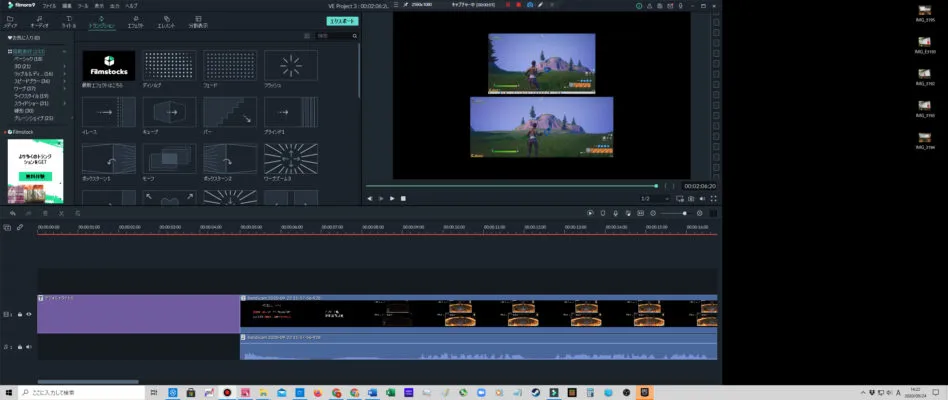Click the timeline zoom slider handle
Viewport: 948px width, 400px height.
[684, 213]
